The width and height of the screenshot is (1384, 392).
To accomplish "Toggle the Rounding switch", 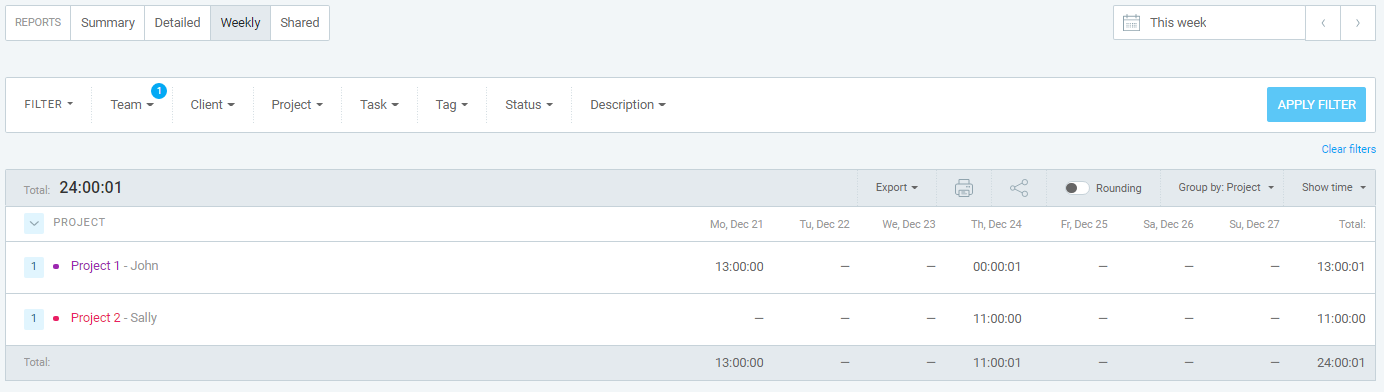I will coord(1077,188).
